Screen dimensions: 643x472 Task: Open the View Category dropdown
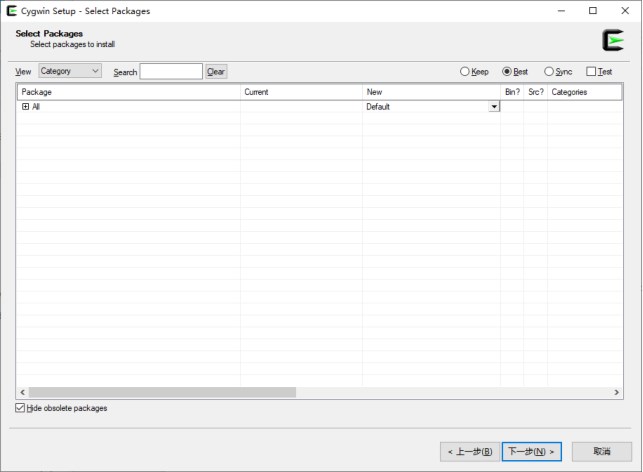click(x=70, y=71)
